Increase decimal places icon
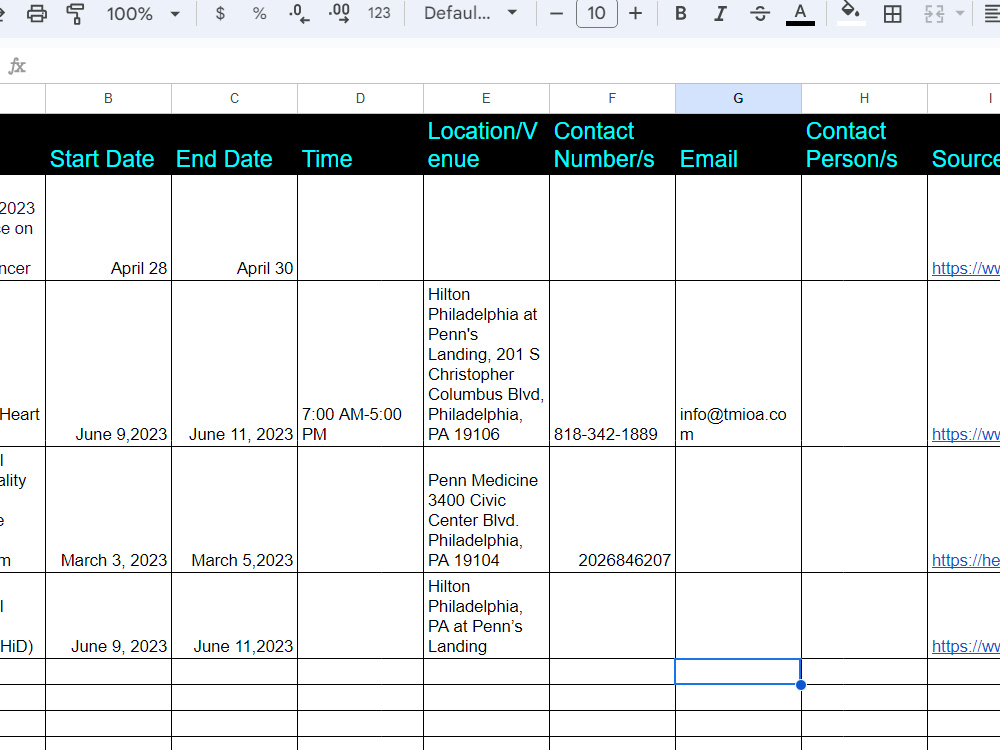The height and width of the screenshot is (750, 1000). [x=339, y=13]
